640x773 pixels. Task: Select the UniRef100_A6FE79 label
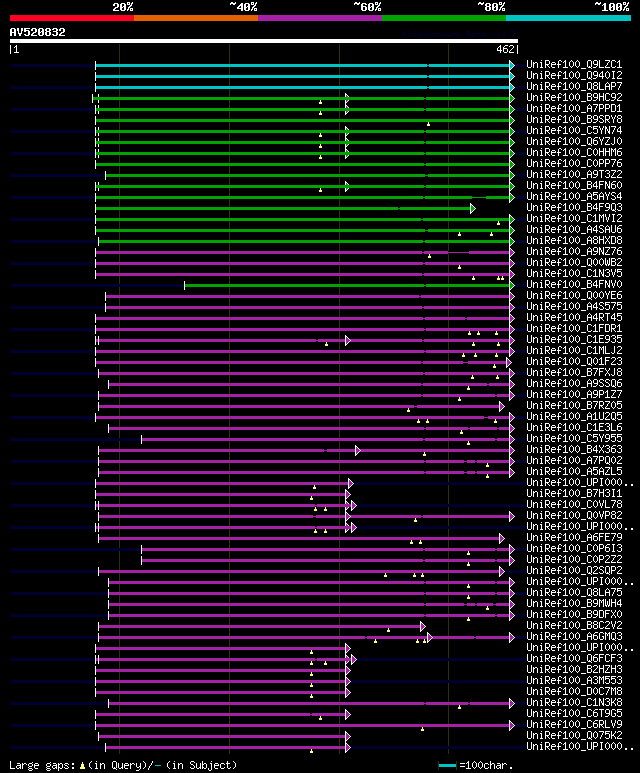pyautogui.click(x=574, y=538)
